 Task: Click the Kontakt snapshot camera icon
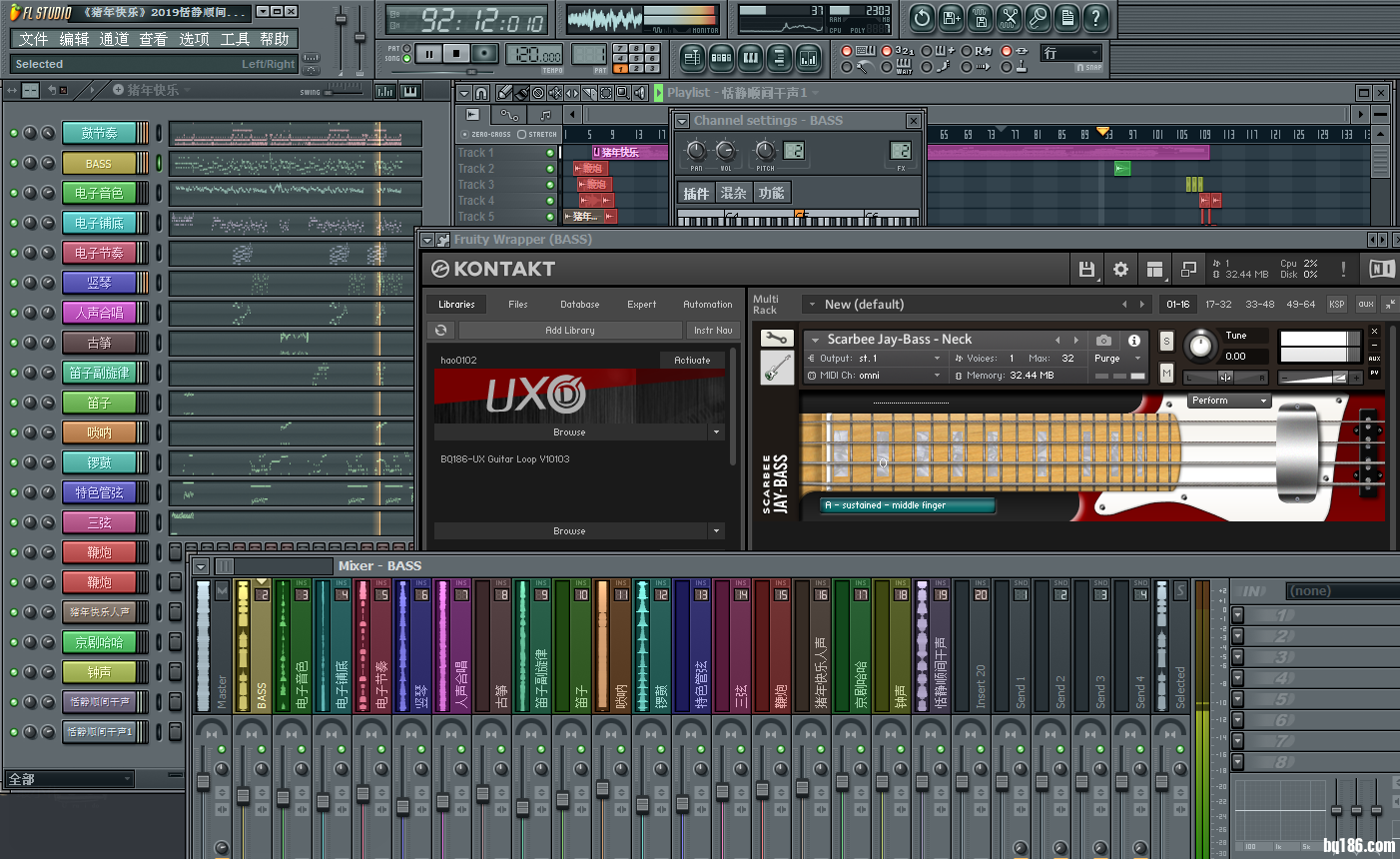[x=1103, y=340]
